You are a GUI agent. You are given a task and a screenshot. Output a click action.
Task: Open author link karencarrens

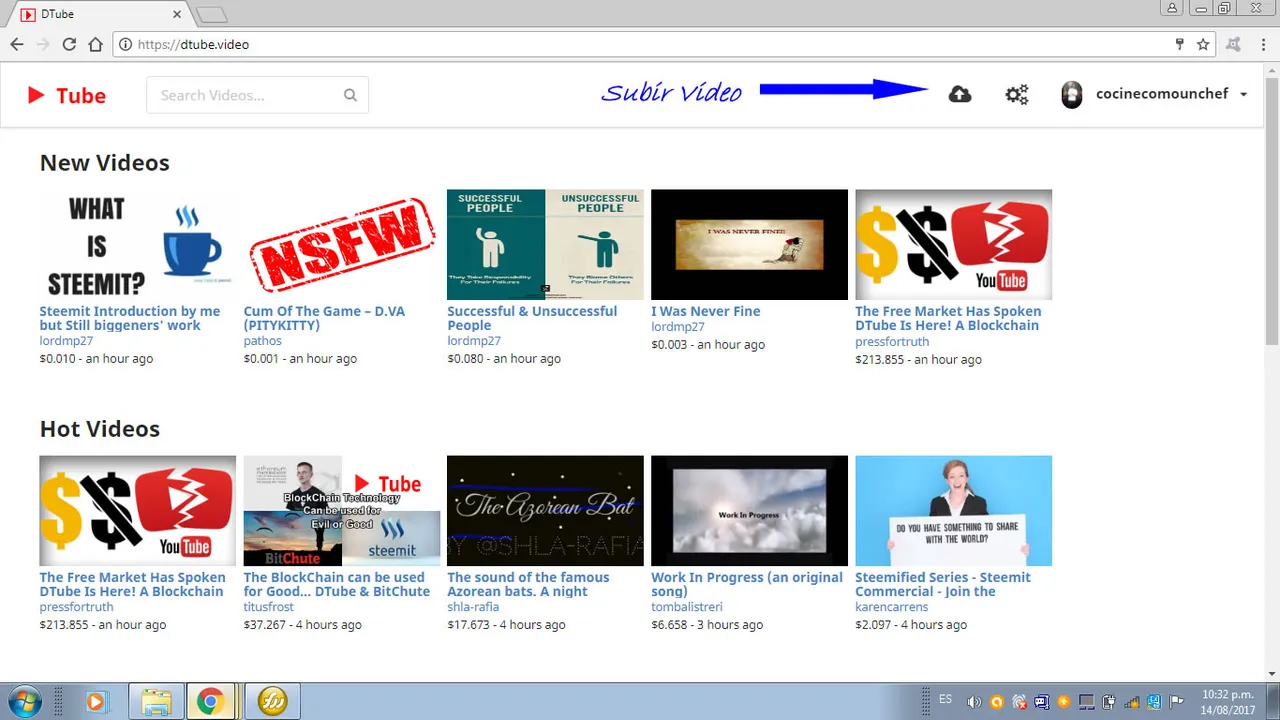[x=892, y=607]
